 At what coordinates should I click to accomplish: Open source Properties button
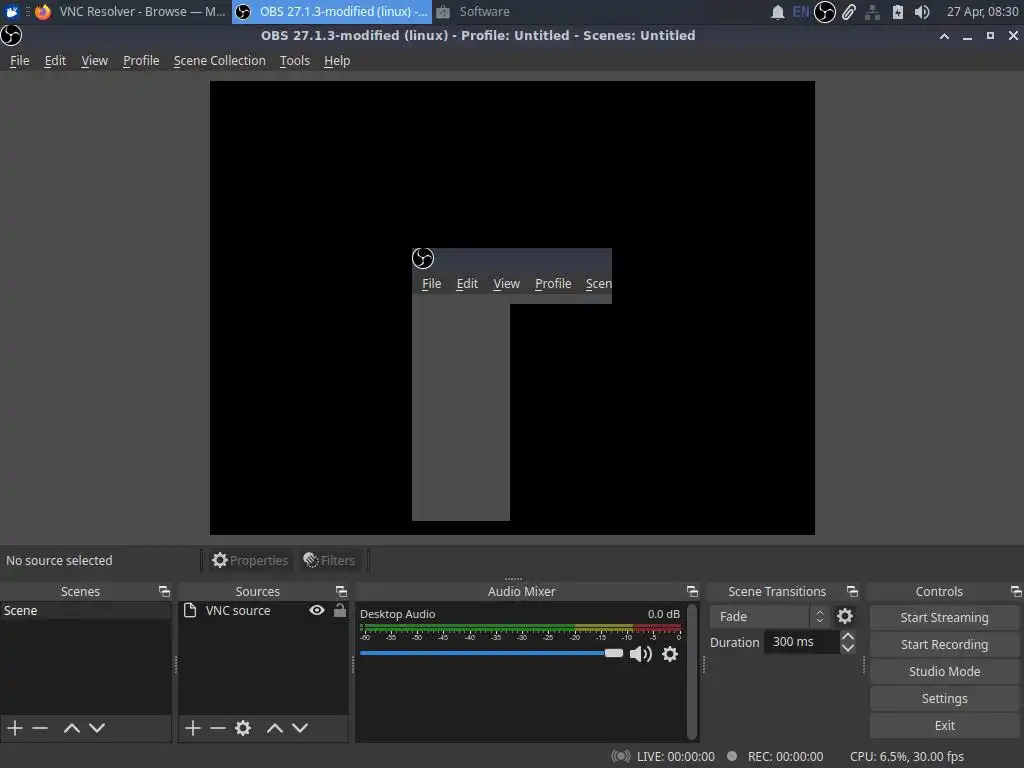click(249, 560)
